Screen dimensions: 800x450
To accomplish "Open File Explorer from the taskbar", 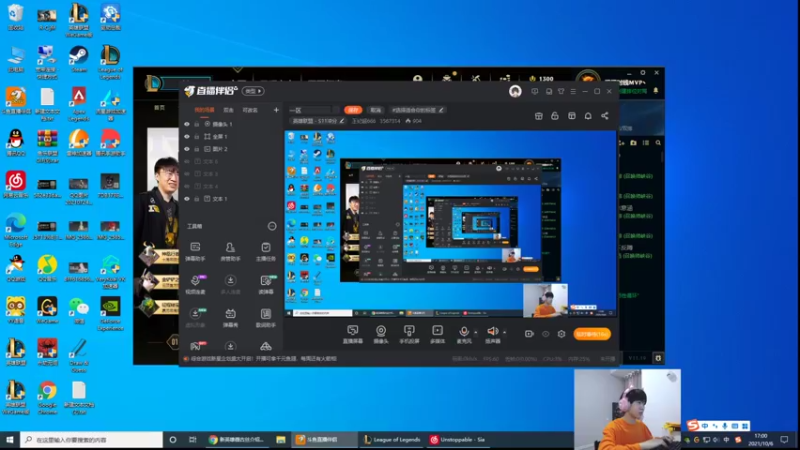I will point(281,439).
